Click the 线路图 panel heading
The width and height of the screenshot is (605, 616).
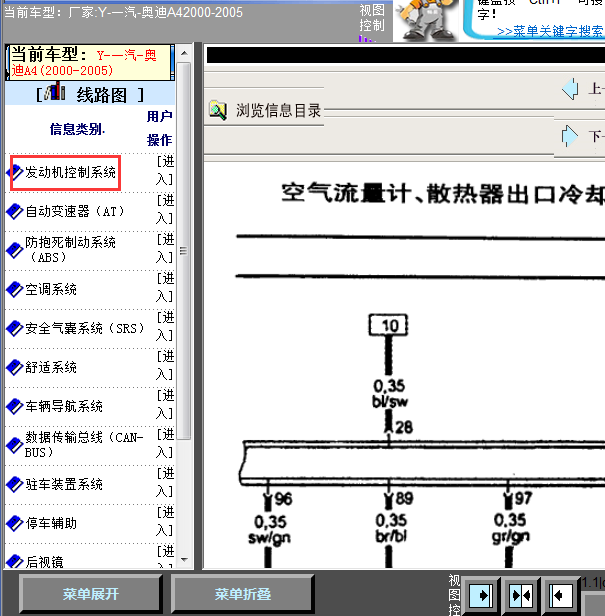[90, 94]
